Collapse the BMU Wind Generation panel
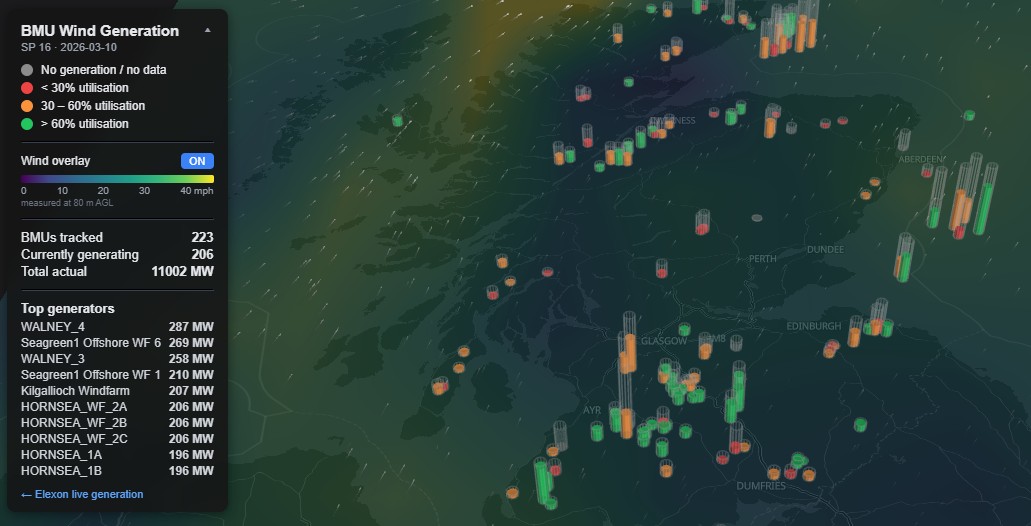 coord(208,30)
